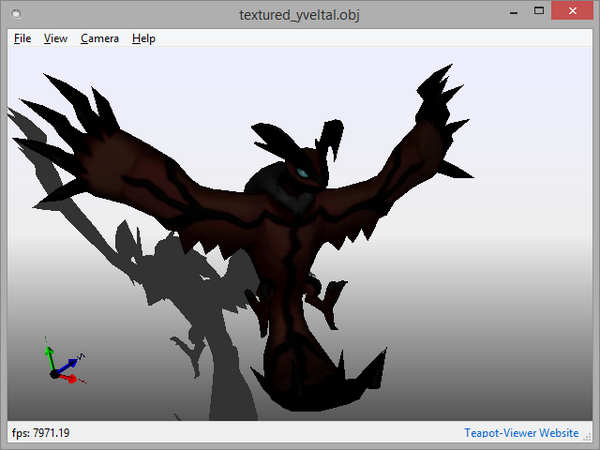Click the application icon in title bar
600x450 pixels.
[x=16, y=14]
